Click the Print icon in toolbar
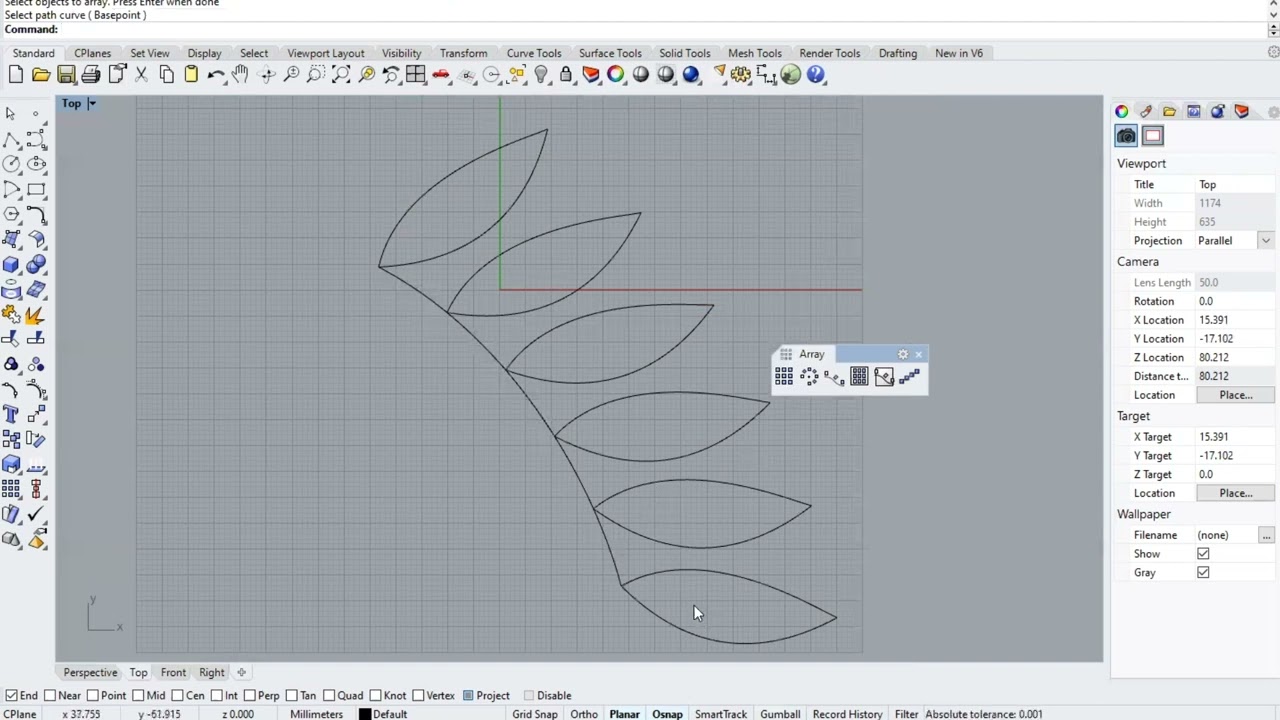The image size is (1280, 720). point(91,75)
